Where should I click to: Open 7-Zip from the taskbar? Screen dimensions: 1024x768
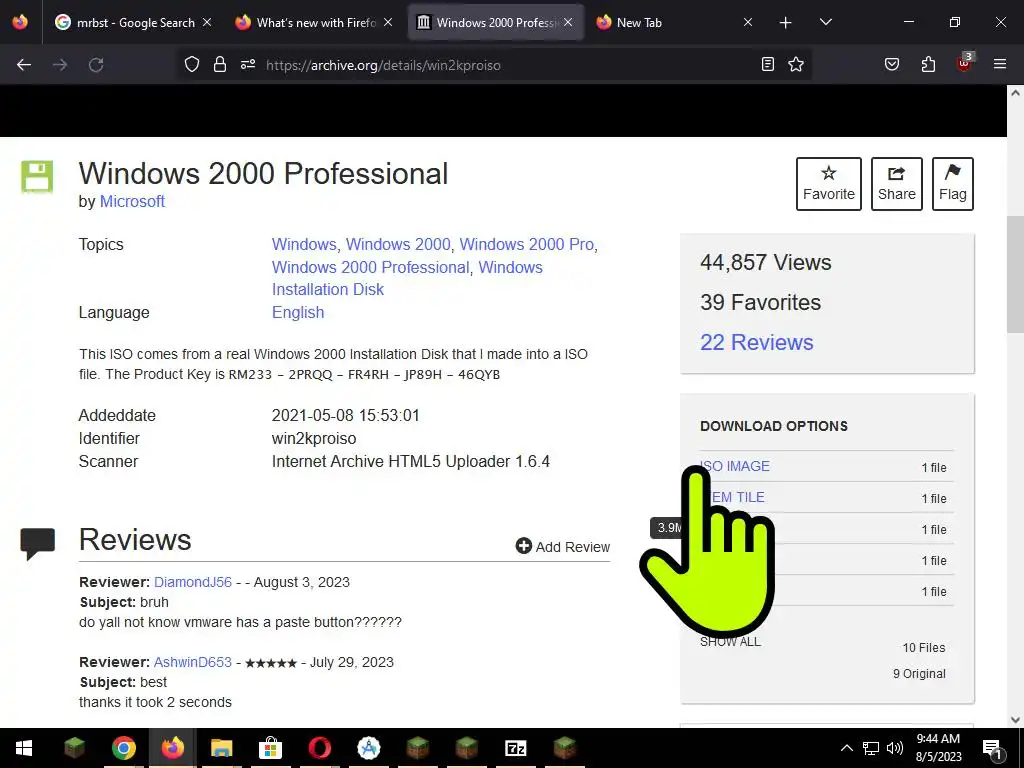pos(516,748)
